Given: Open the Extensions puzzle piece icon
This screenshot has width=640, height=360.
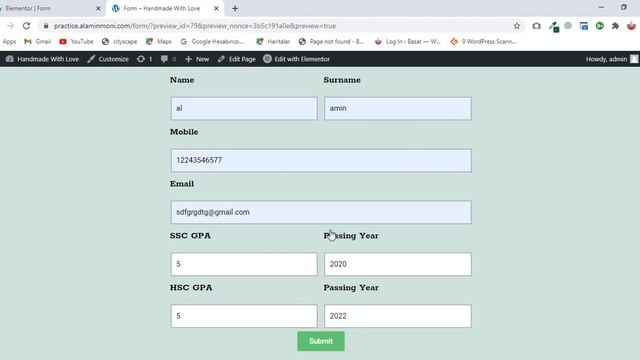Looking at the screenshot, I should [x=615, y=26].
